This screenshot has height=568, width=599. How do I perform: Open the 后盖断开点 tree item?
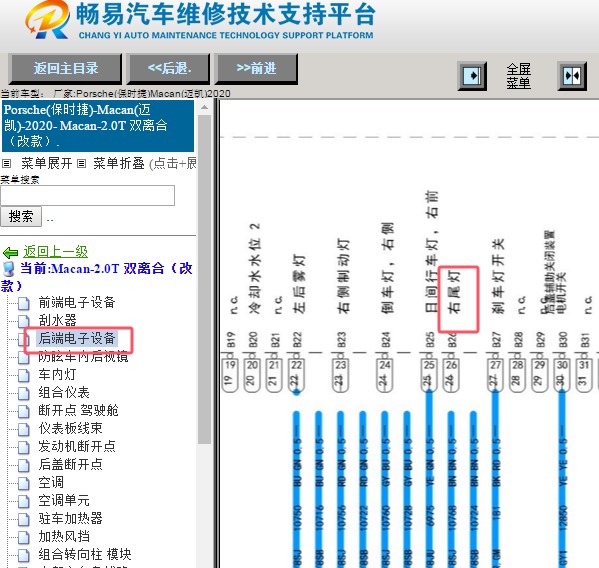tap(70, 464)
